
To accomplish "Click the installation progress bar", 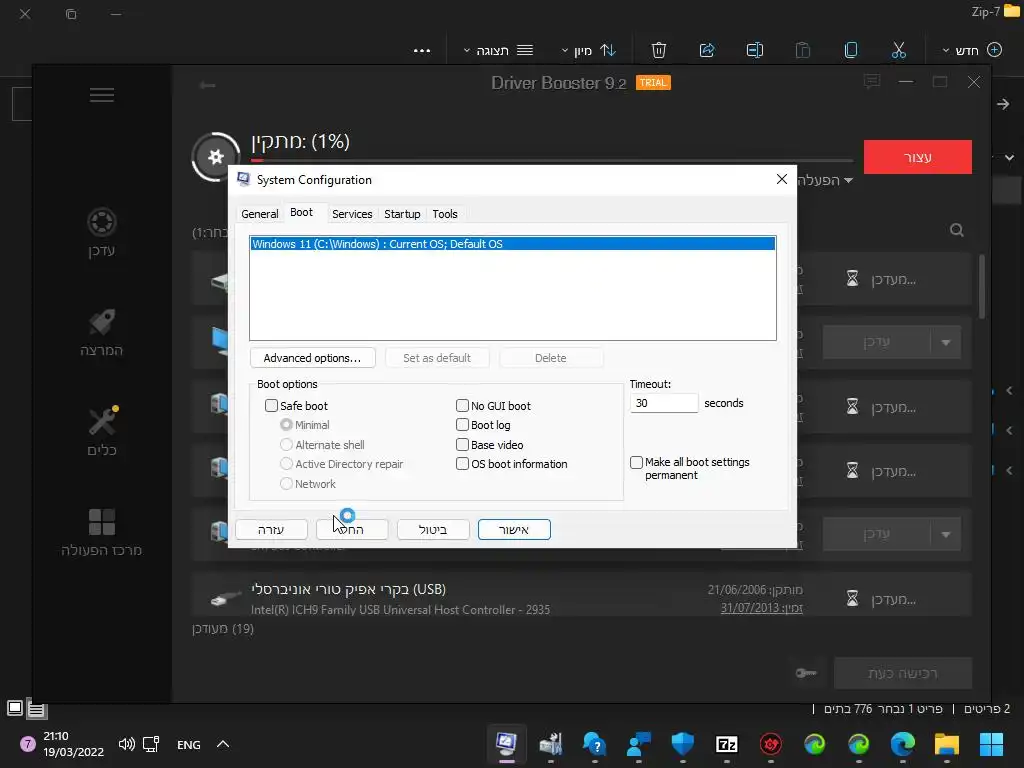I will (552, 159).
